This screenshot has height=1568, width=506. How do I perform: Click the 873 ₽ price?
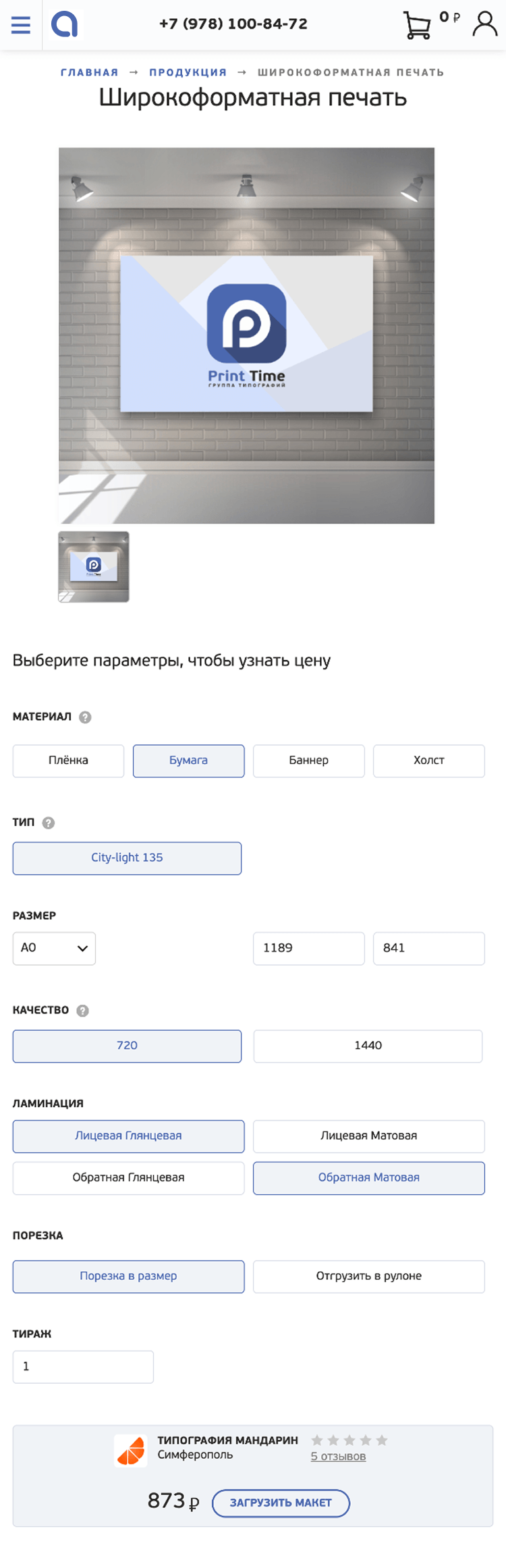[x=173, y=1501]
